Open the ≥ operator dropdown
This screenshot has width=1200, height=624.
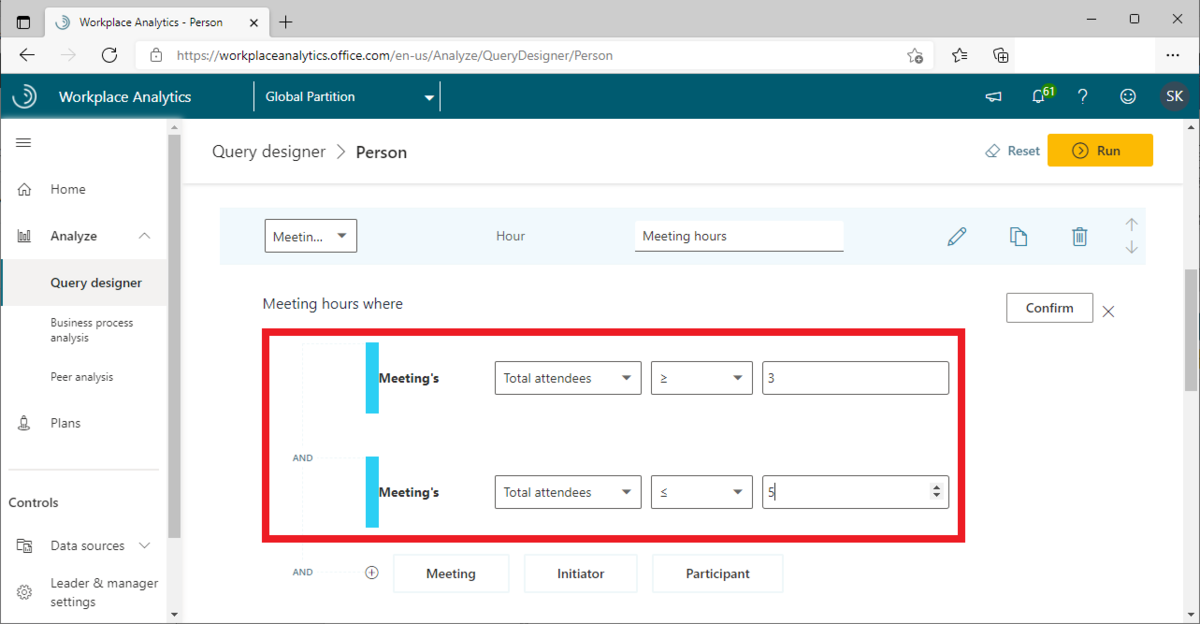tap(701, 378)
